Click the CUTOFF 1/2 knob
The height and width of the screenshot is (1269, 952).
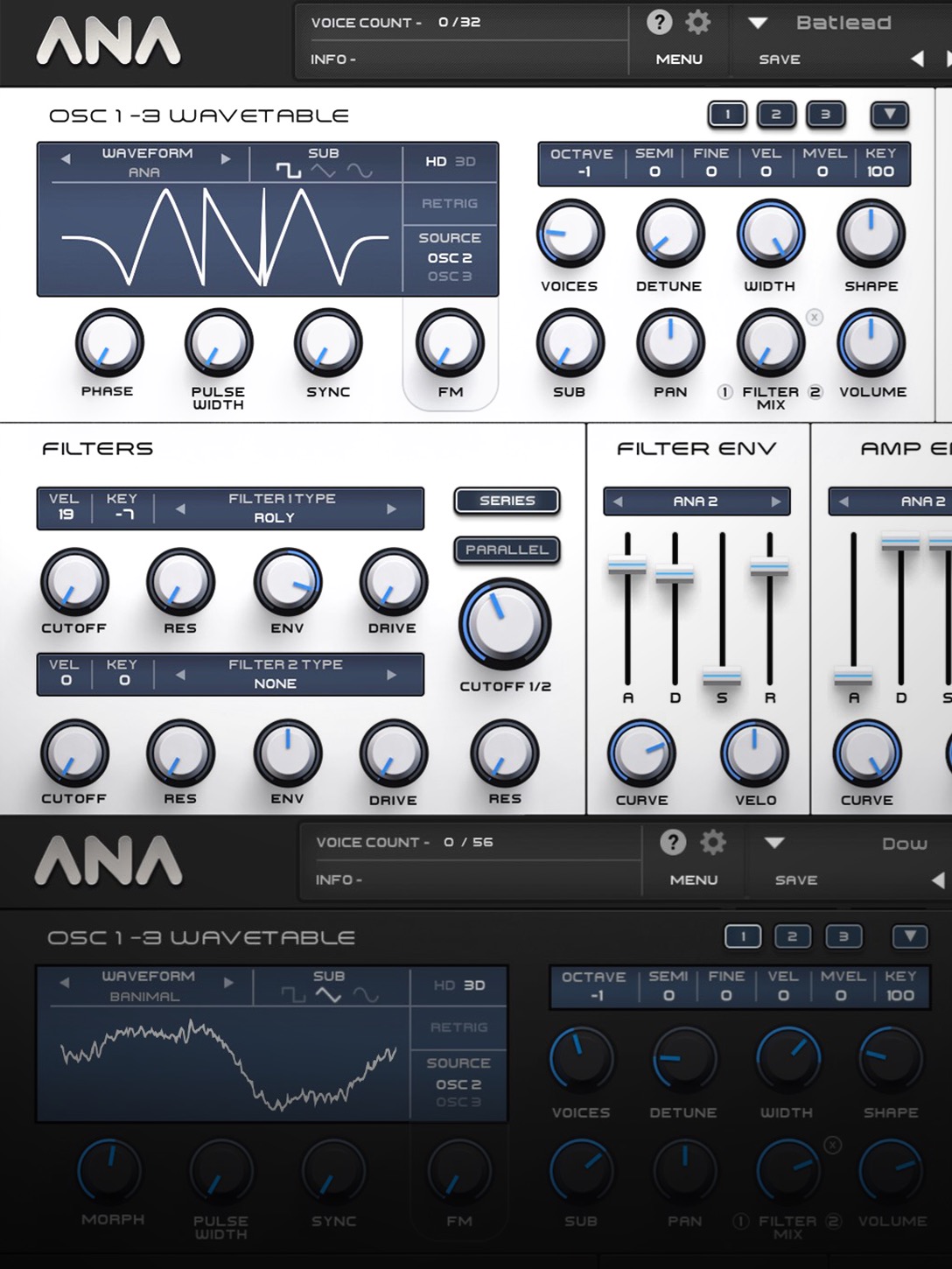505,624
